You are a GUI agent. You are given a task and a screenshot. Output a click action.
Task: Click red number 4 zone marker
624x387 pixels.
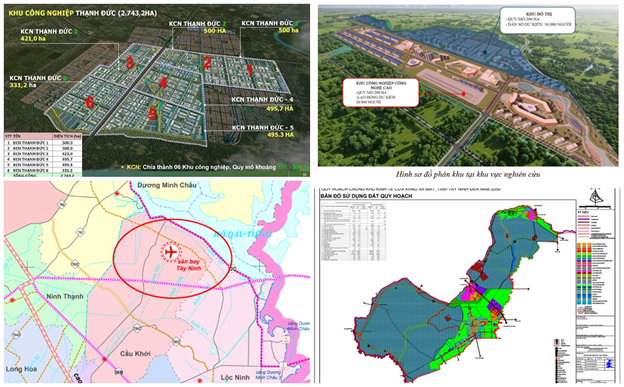coord(162,83)
